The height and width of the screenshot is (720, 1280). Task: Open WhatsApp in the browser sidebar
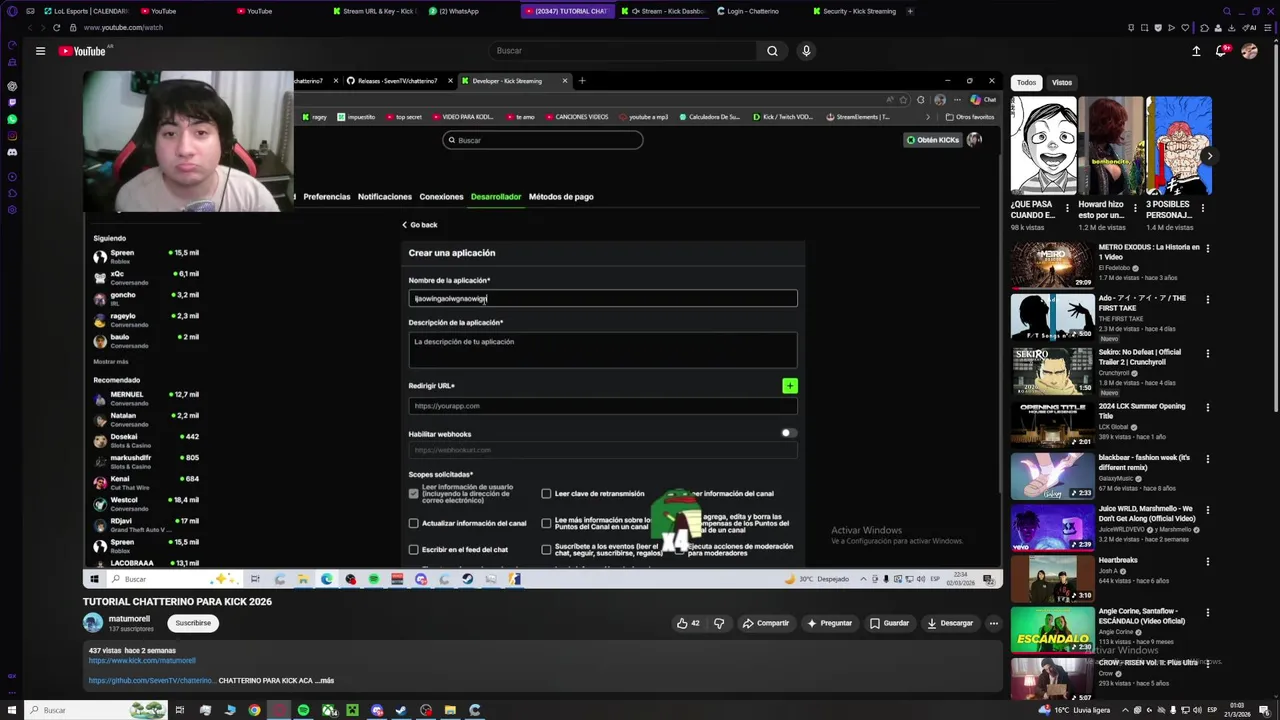pos(12,119)
